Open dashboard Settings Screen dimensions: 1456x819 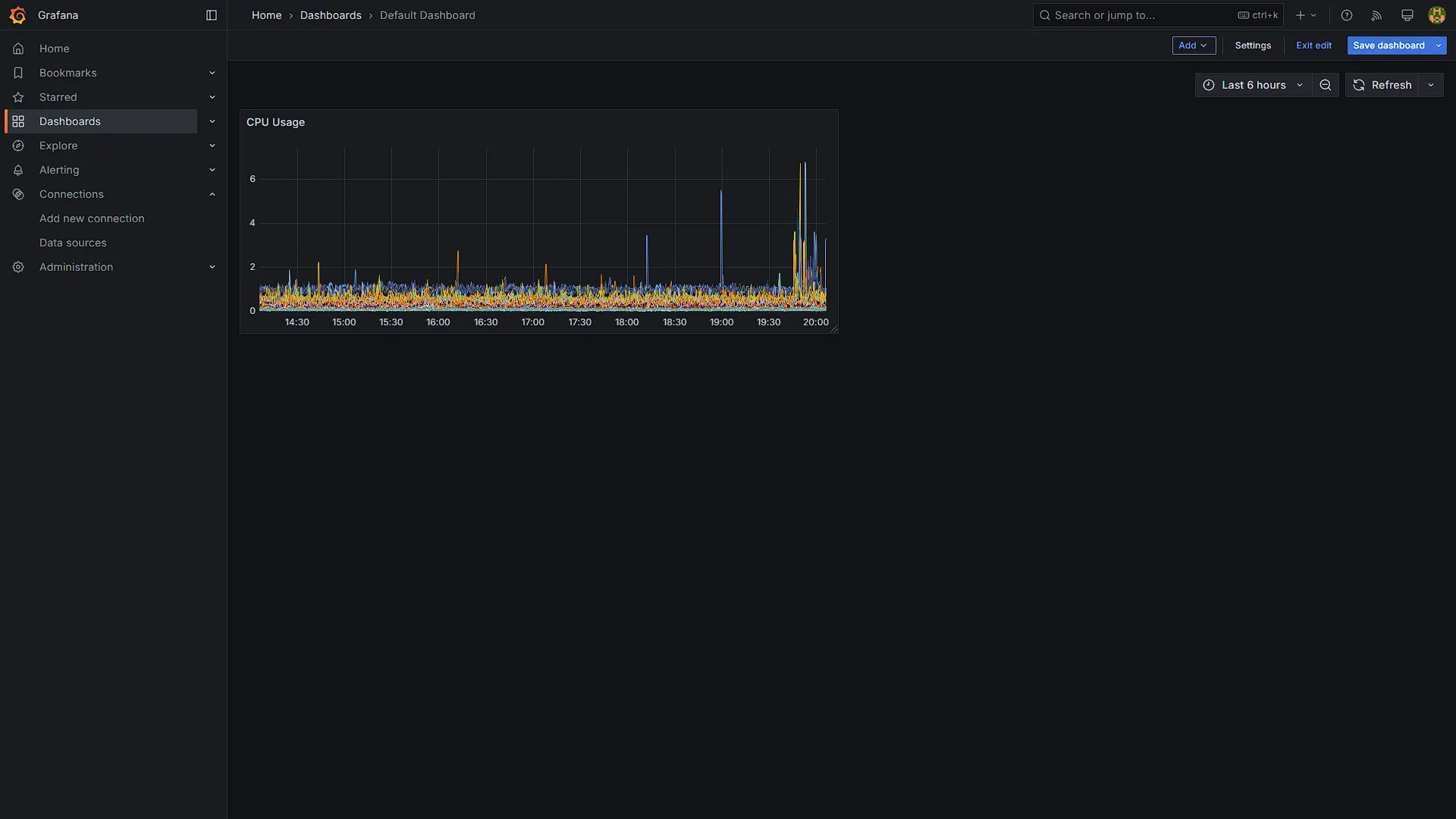(x=1253, y=45)
